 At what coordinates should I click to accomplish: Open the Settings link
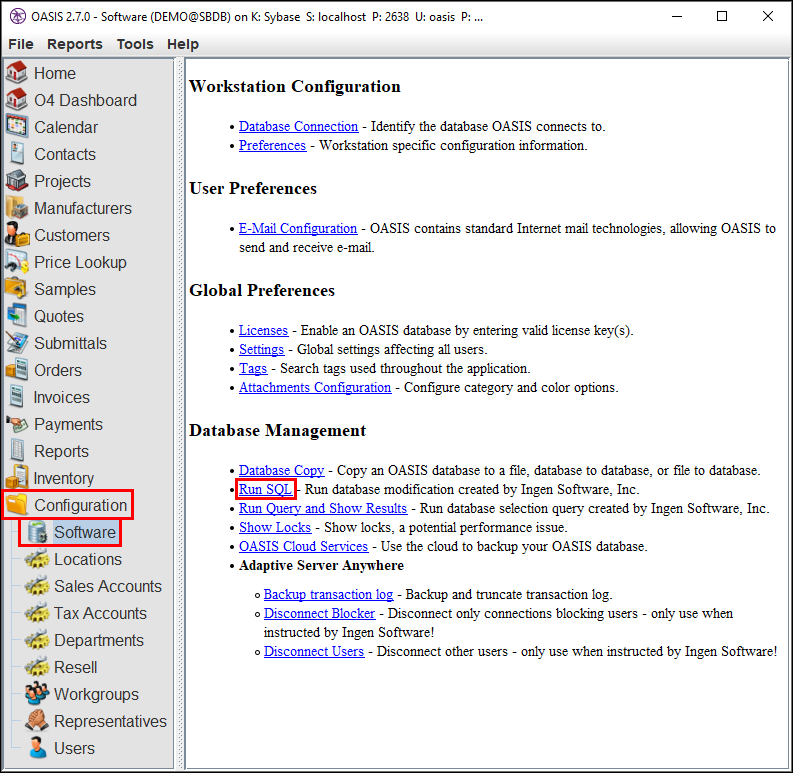[x=261, y=349]
